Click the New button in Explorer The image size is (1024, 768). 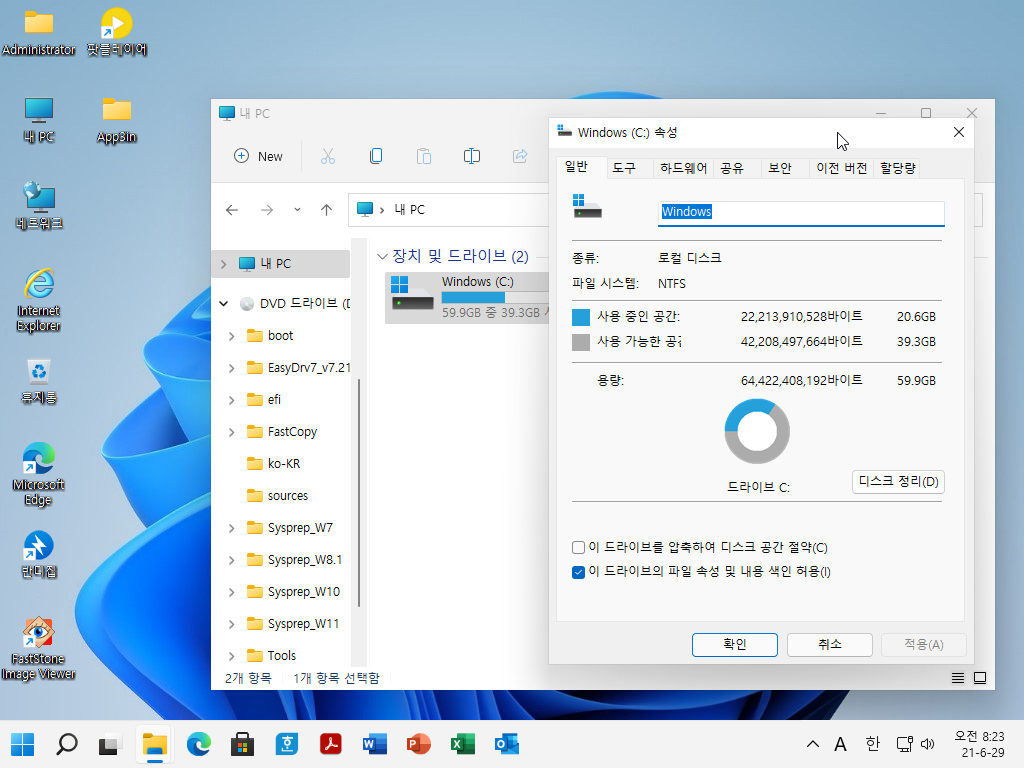[259, 156]
